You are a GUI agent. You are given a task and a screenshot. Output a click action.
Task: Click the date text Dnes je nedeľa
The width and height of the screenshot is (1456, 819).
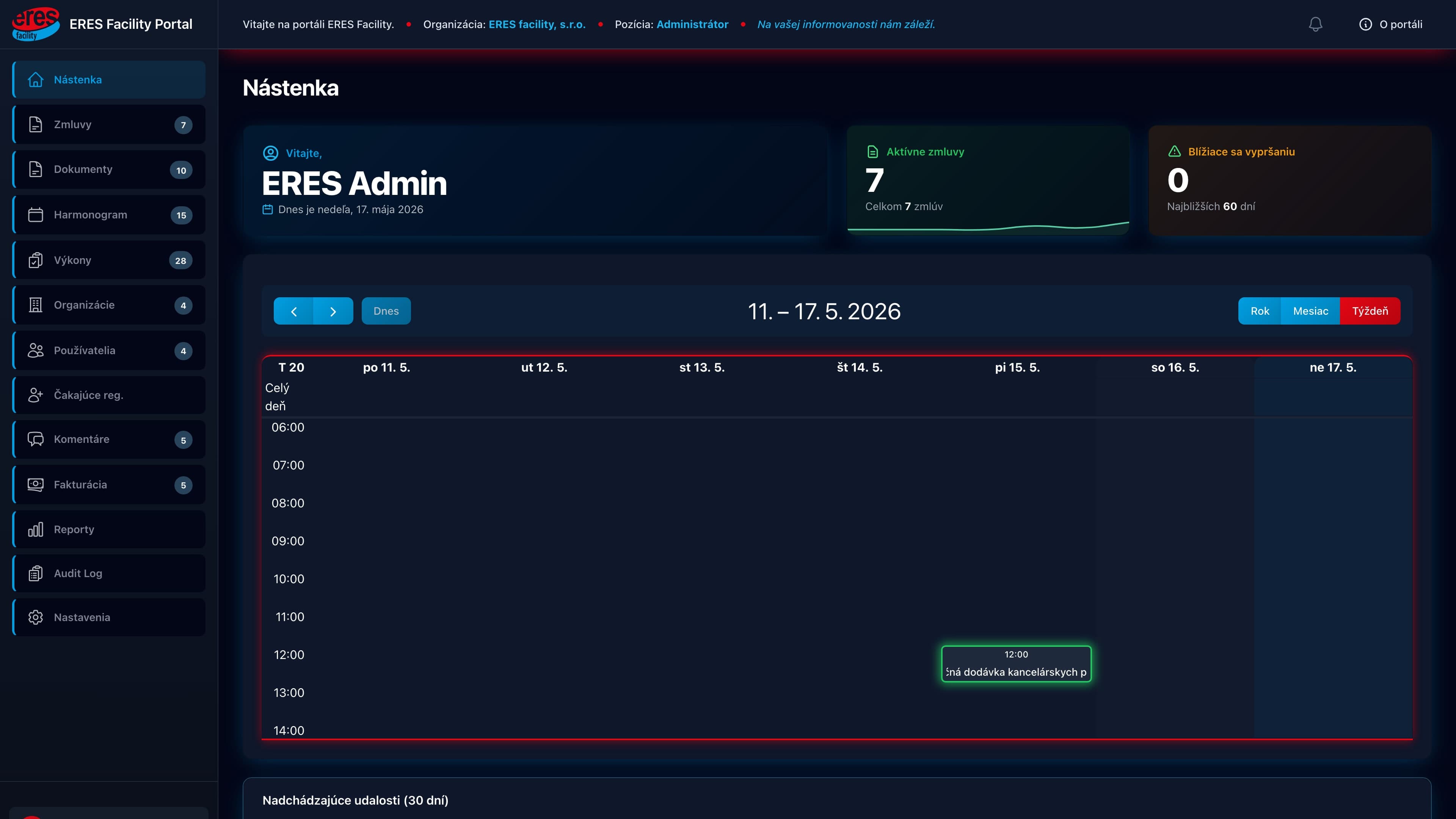click(x=350, y=209)
